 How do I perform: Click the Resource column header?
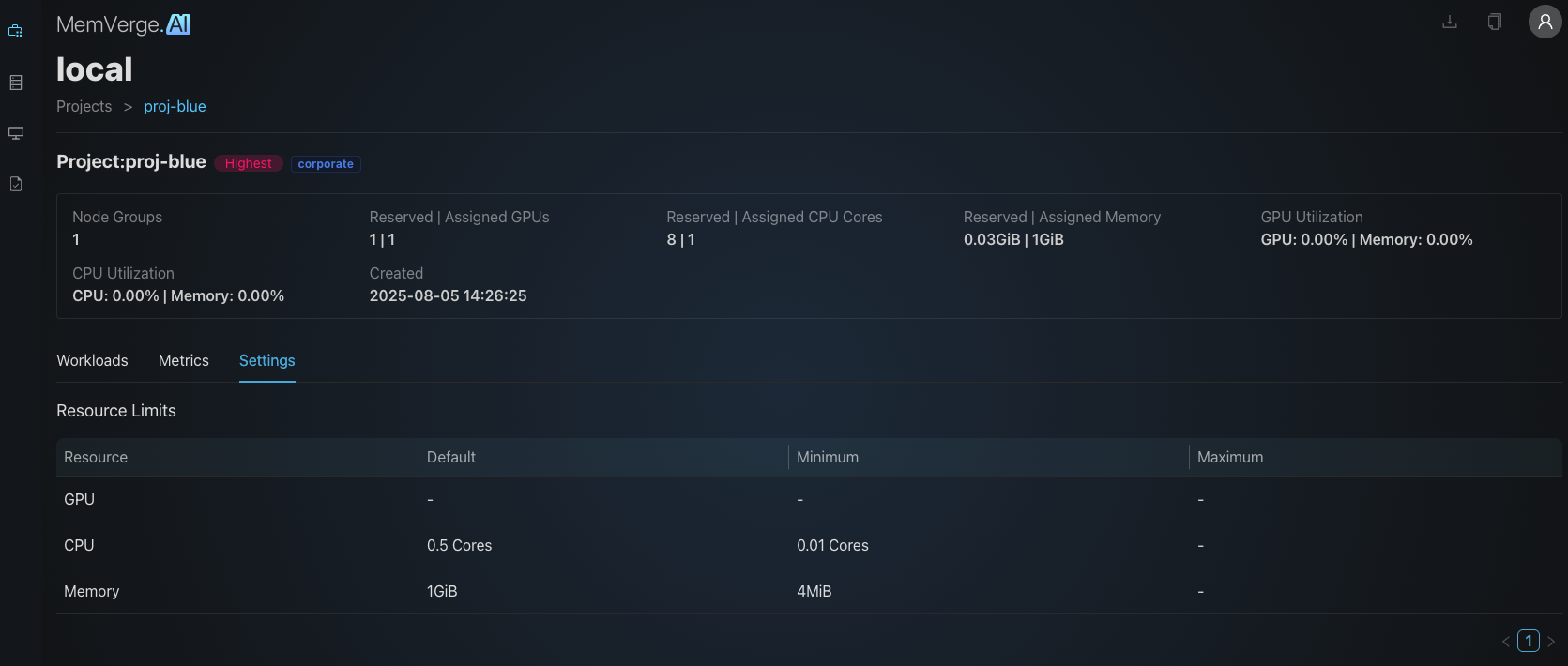click(96, 457)
